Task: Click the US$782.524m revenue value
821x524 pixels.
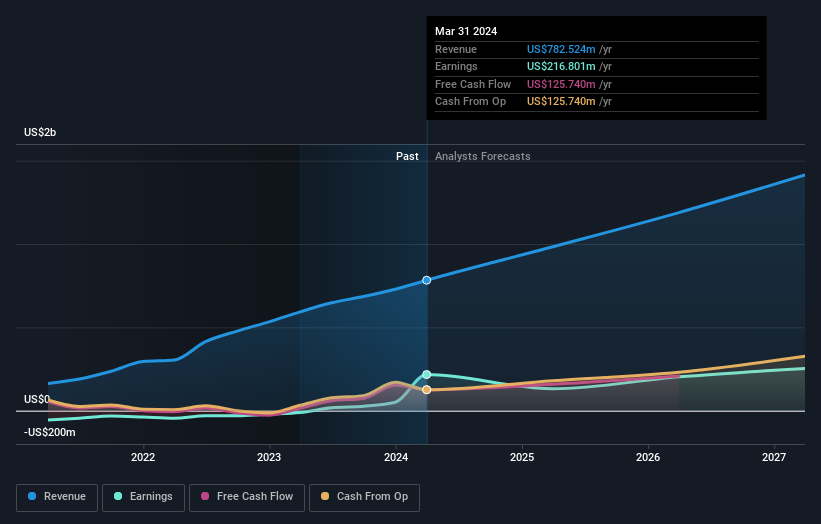Action: (x=561, y=49)
